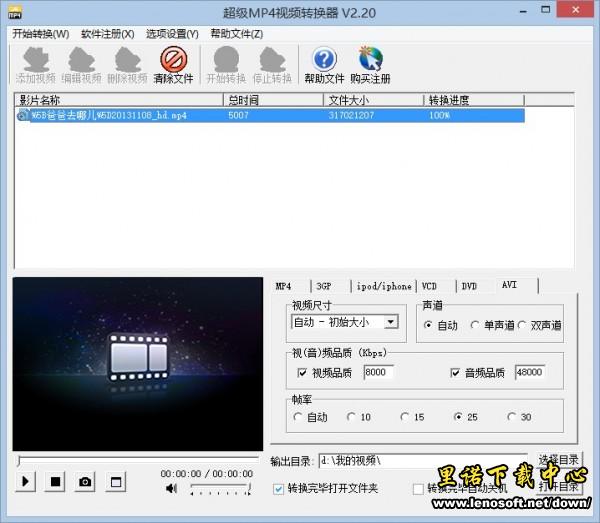The height and width of the screenshot is (523, 600).
Task: Click the 开始转换 toolbar icon
Action: [227, 64]
